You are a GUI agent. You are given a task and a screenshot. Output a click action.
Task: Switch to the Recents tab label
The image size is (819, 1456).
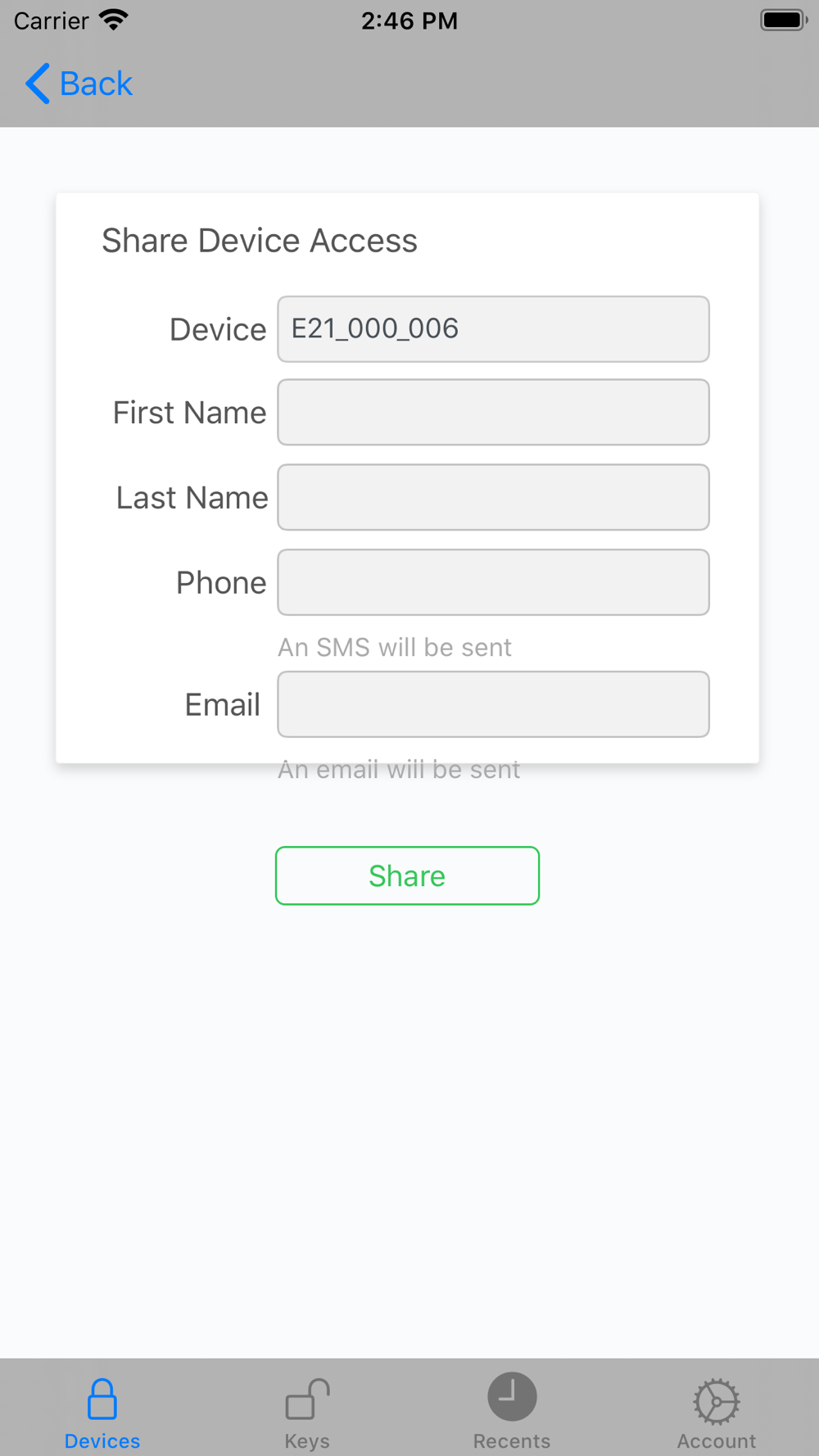pos(512,1441)
